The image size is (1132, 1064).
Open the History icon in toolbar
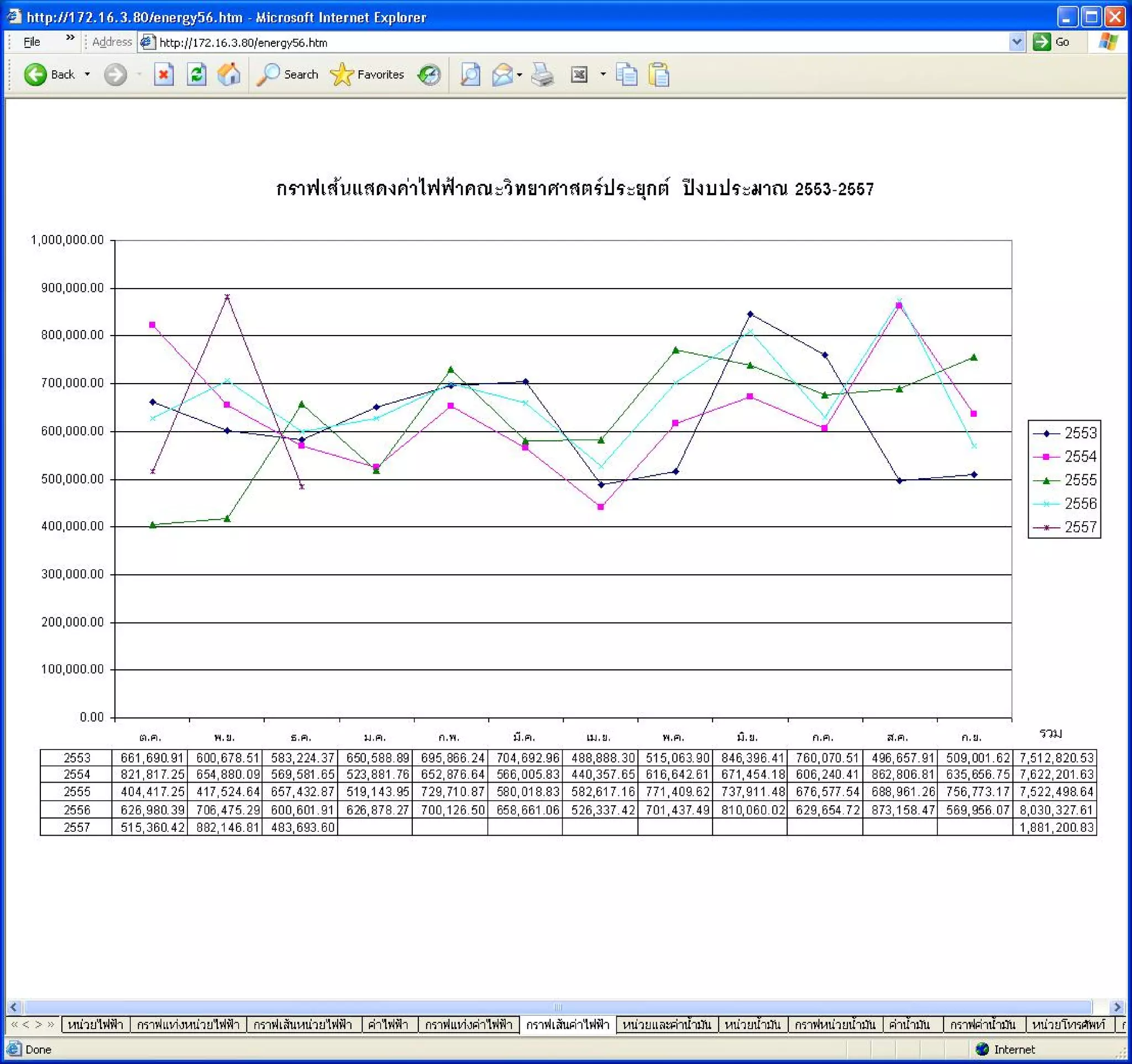point(429,75)
